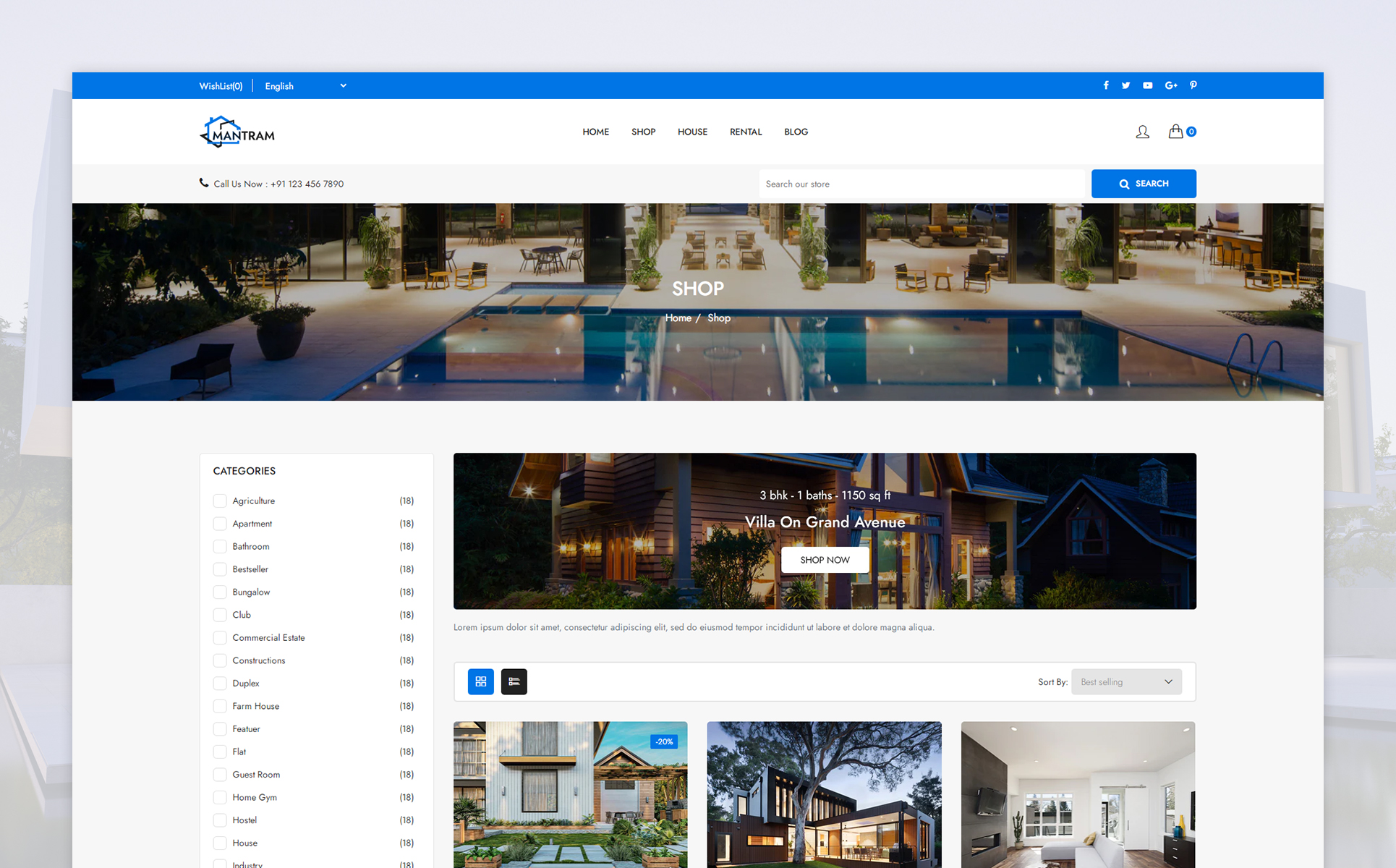This screenshot has width=1396, height=868.
Task: Open the HOUSE menu item
Action: 692,132
